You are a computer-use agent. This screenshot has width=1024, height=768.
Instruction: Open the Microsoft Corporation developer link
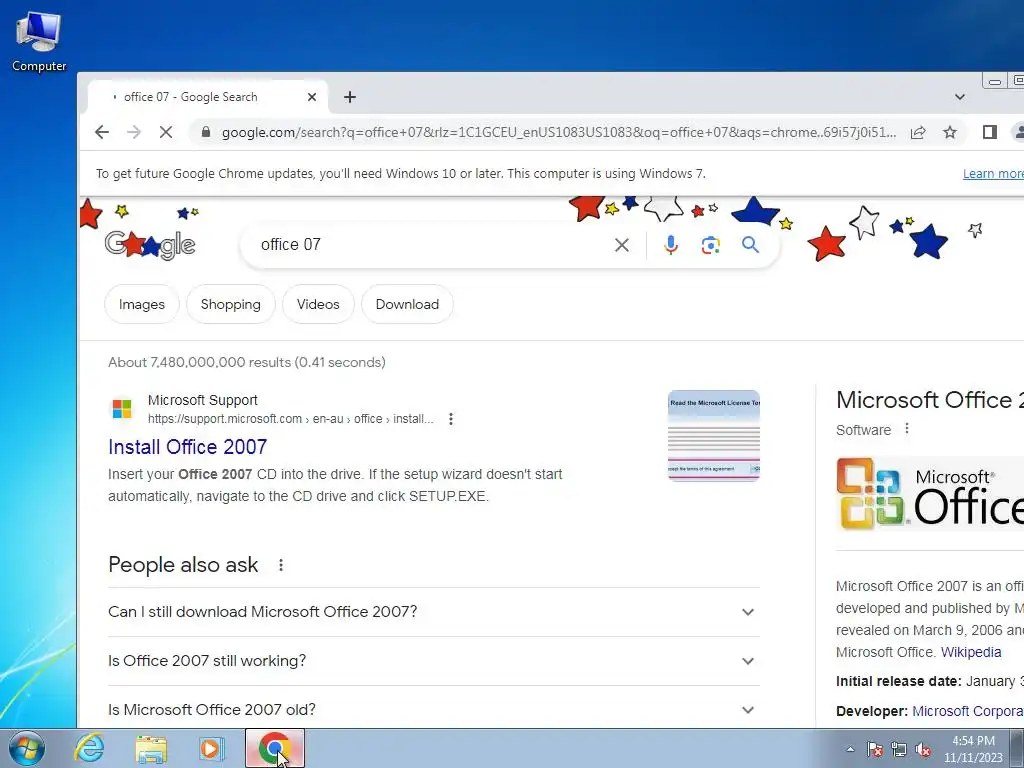click(x=968, y=711)
